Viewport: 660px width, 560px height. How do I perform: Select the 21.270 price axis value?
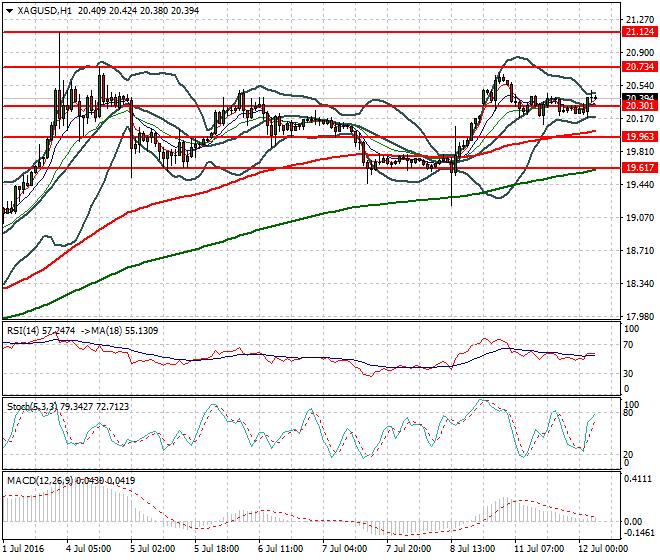coord(640,19)
